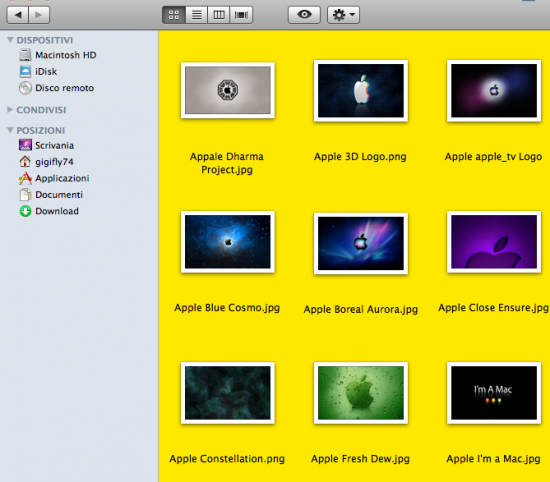550x482 pixels.
Task: Expand the CONDIVISI sidebar section
Action: [x=10, y=110]
